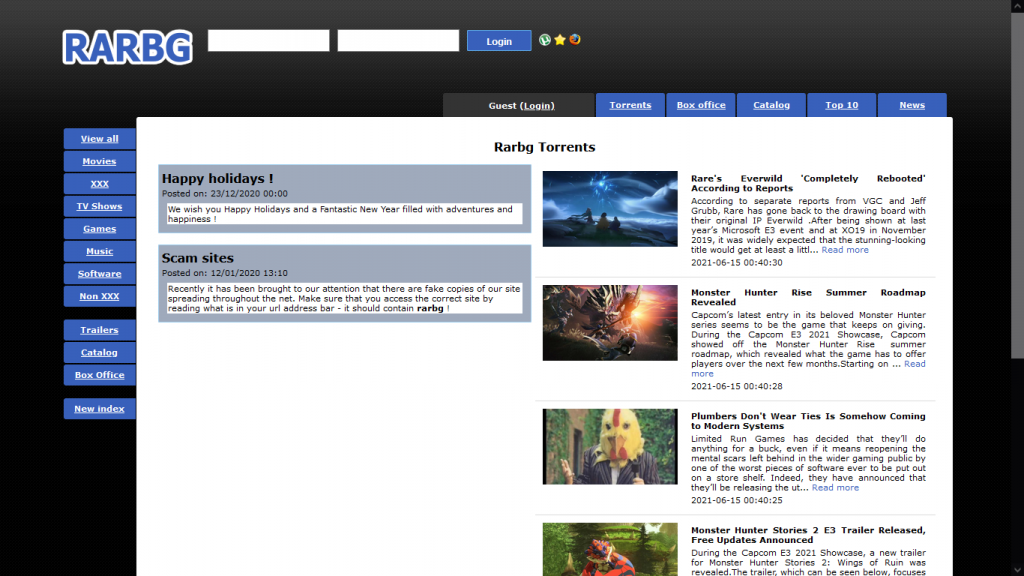Click "Posted on: 23/12/2020 00:00" date line
Screen dimensions: 1024x576
(x=225, y=194)
